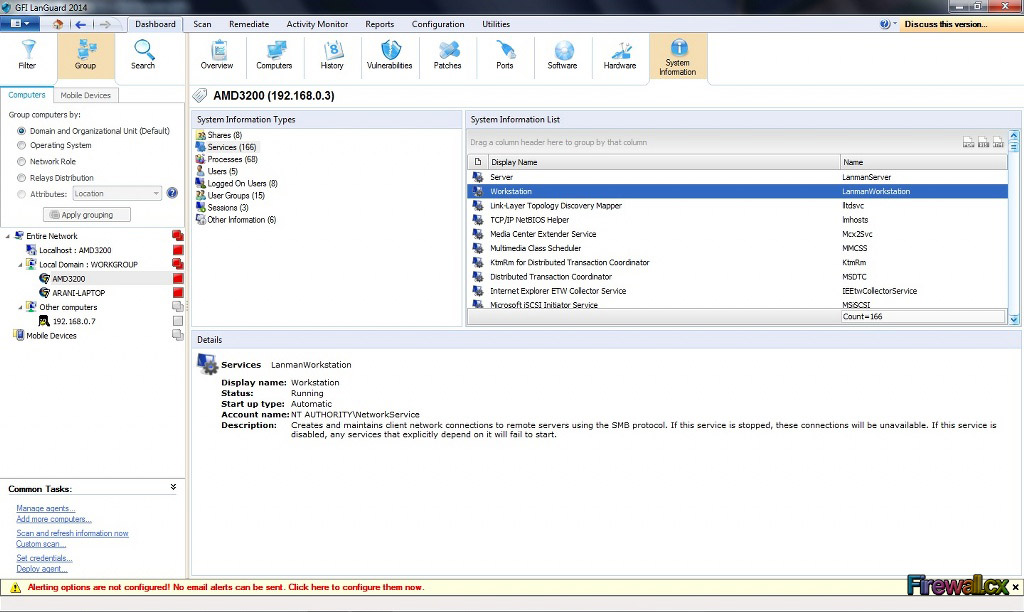Open the Hardware view
Viewport: 1024px width, 612px height.
620,54
